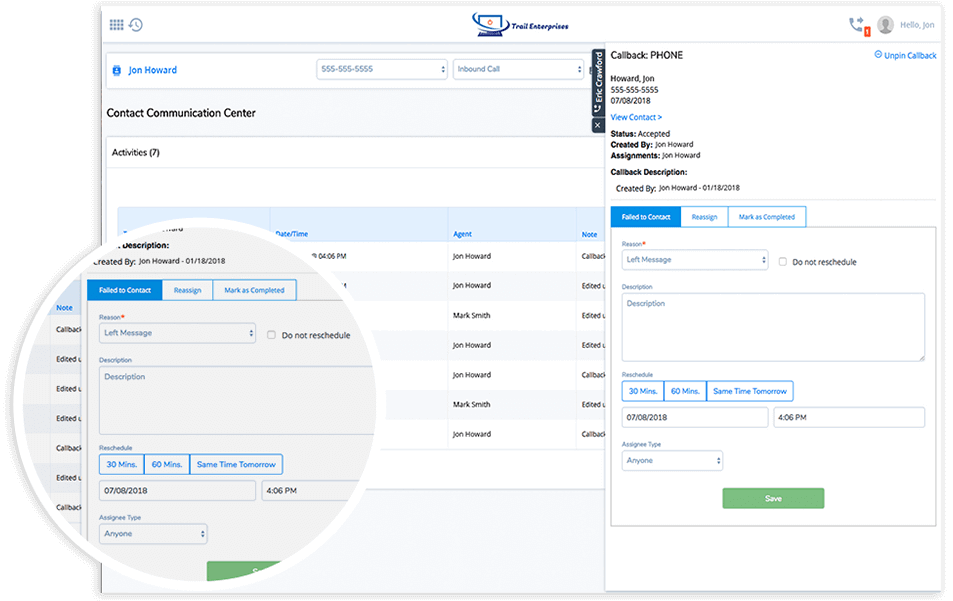
Task: Open the apps grid menu icon
Action: [116, 25]
